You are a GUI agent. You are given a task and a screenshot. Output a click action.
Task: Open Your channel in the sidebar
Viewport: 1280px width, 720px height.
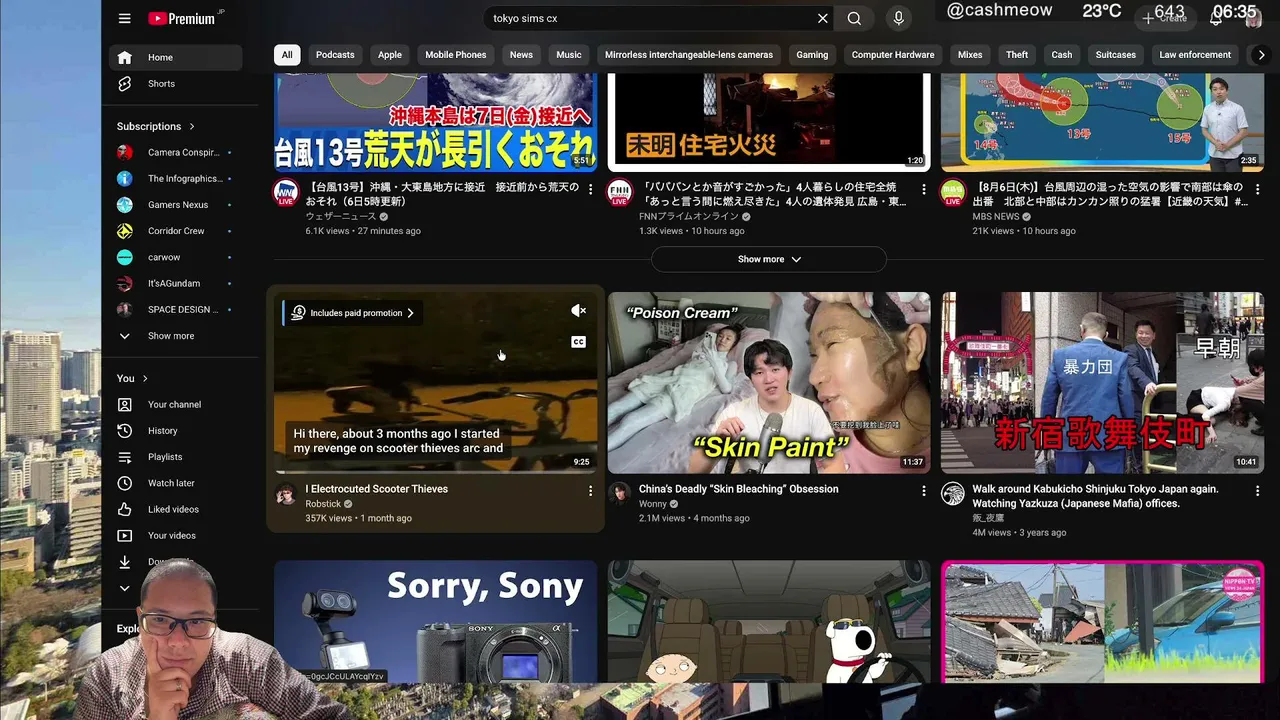pos(176,405)
